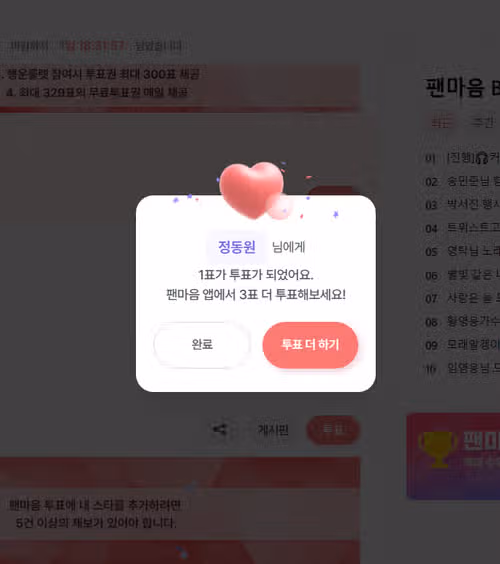The height and width of the screenshot is (564, 500).
Task: Click the 행운룰렛 투표권 300표 banner text
Action: (104, 74)
